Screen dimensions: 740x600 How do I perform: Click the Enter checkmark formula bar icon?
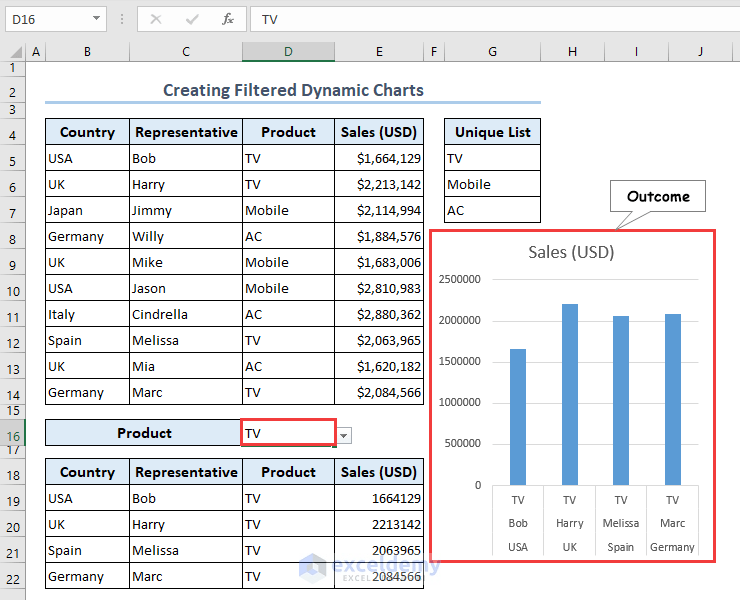(192, 19)
